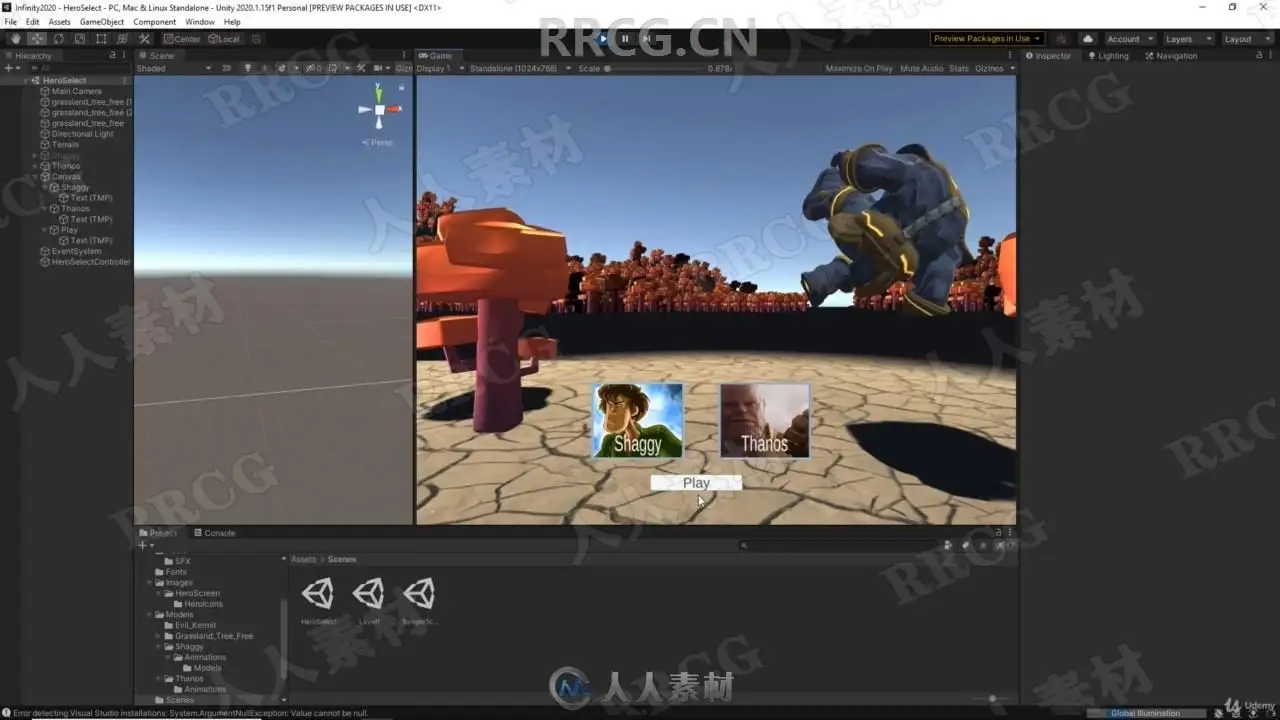Screen dimensions: 1280x720
Task: Toggle 2D view in Scene toolbar
Action: click(x=226, y=68)
